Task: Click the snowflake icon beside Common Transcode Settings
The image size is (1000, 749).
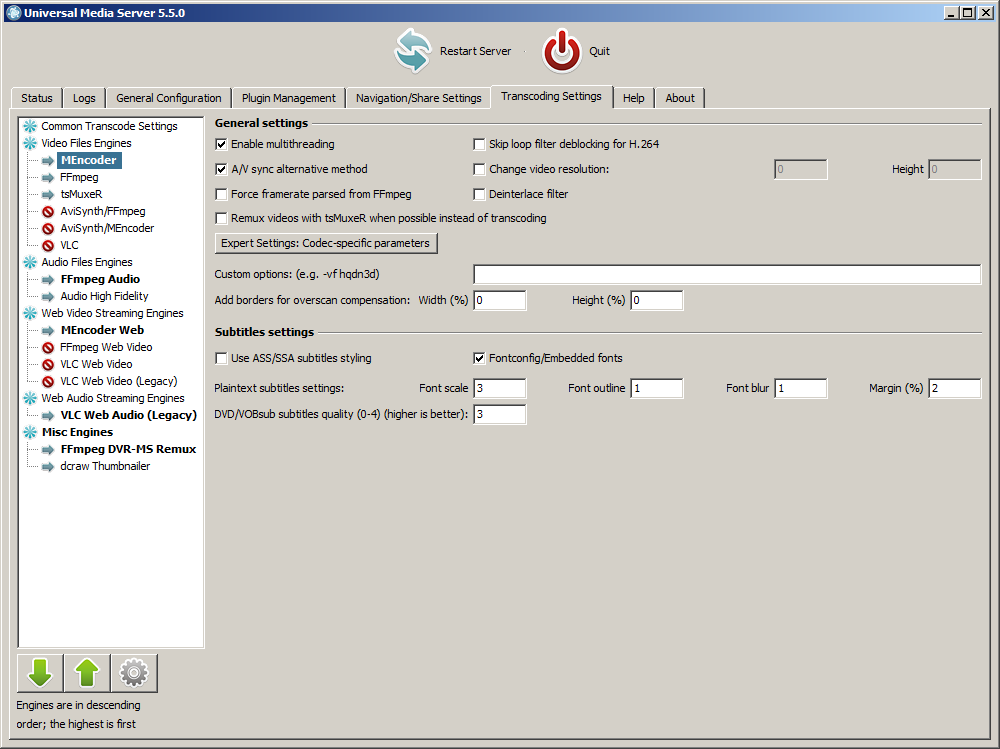Action: [x=30, y=126]
